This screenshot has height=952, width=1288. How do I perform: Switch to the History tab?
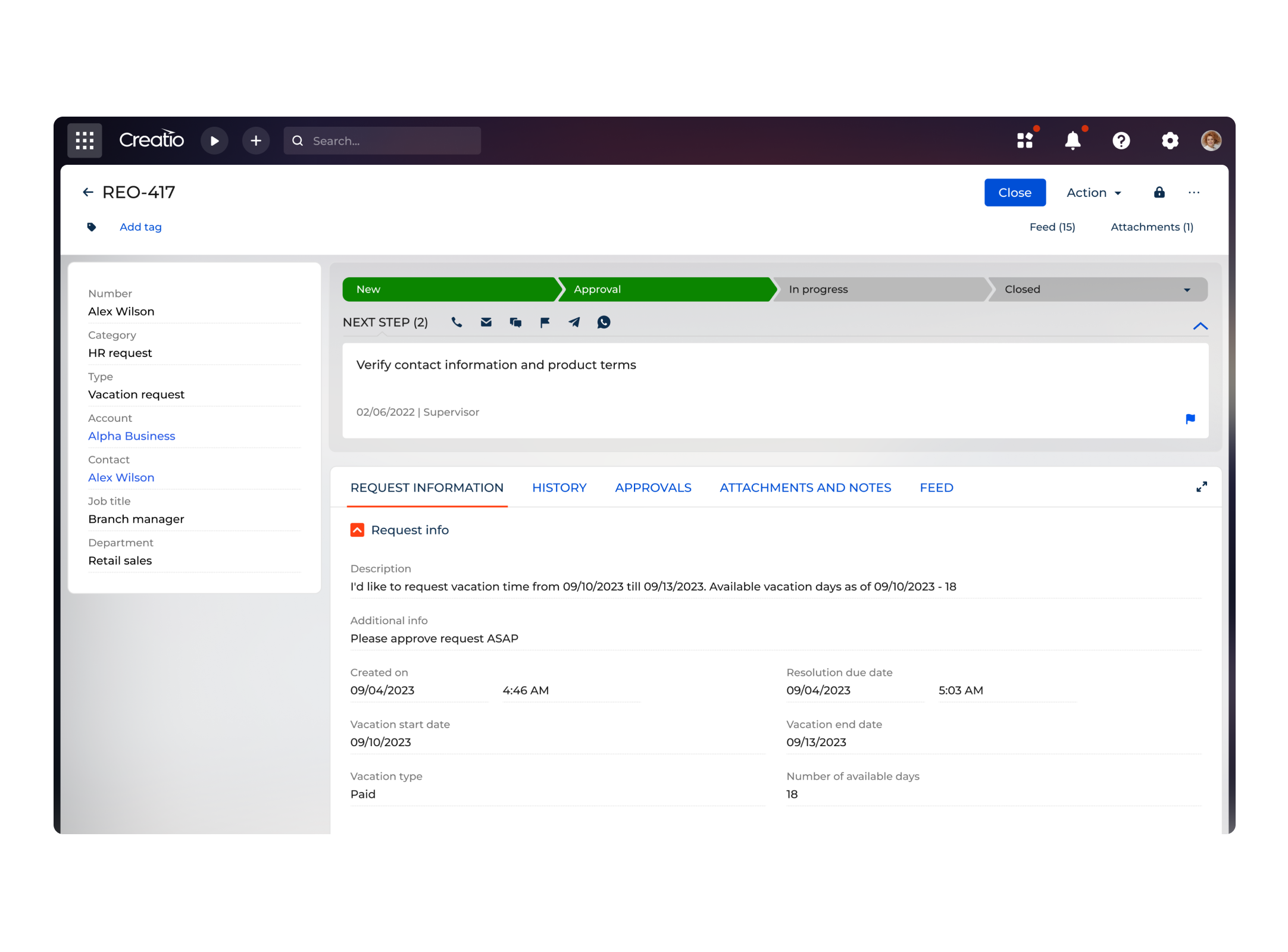click(x=559, y=487)
